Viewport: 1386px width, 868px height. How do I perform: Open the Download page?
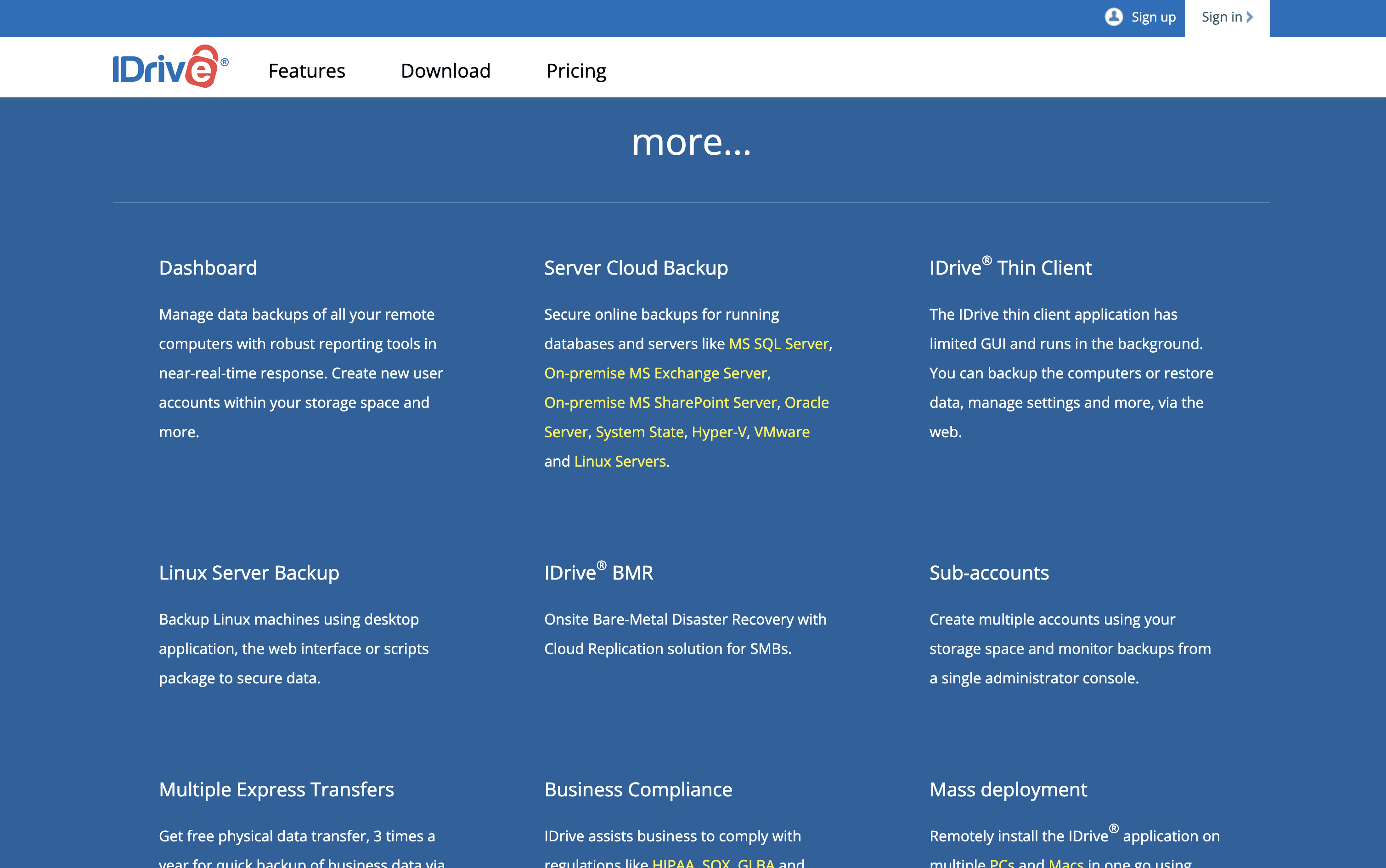(445, 71)
